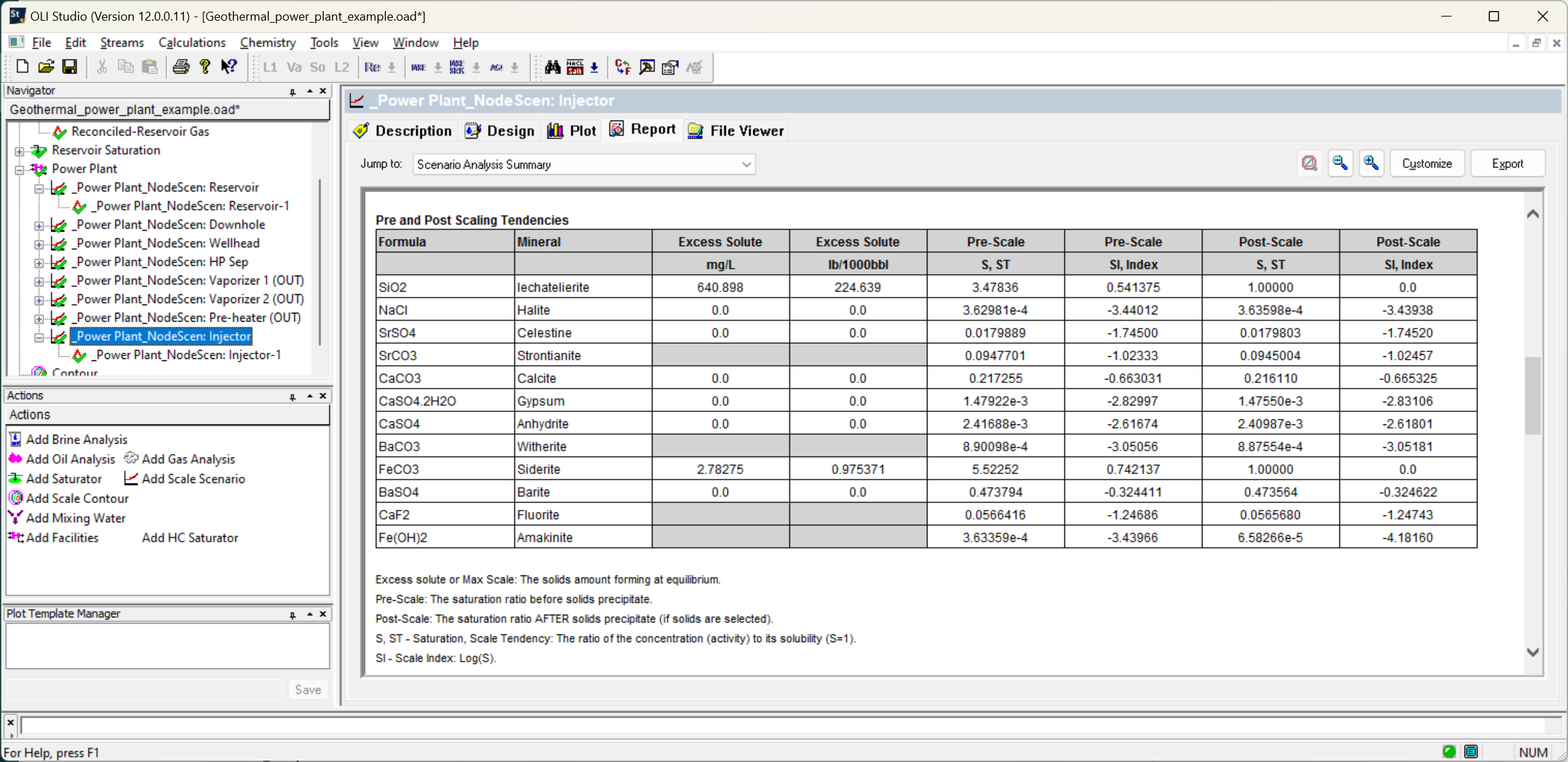Click the blue down arrow beside Salt icon

pyautogui.click(x=594, y=68)
